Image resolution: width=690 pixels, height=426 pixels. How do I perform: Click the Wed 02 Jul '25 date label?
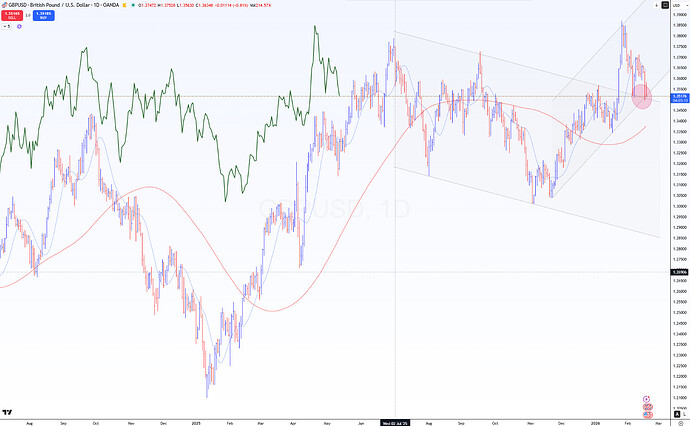[395, 423]
